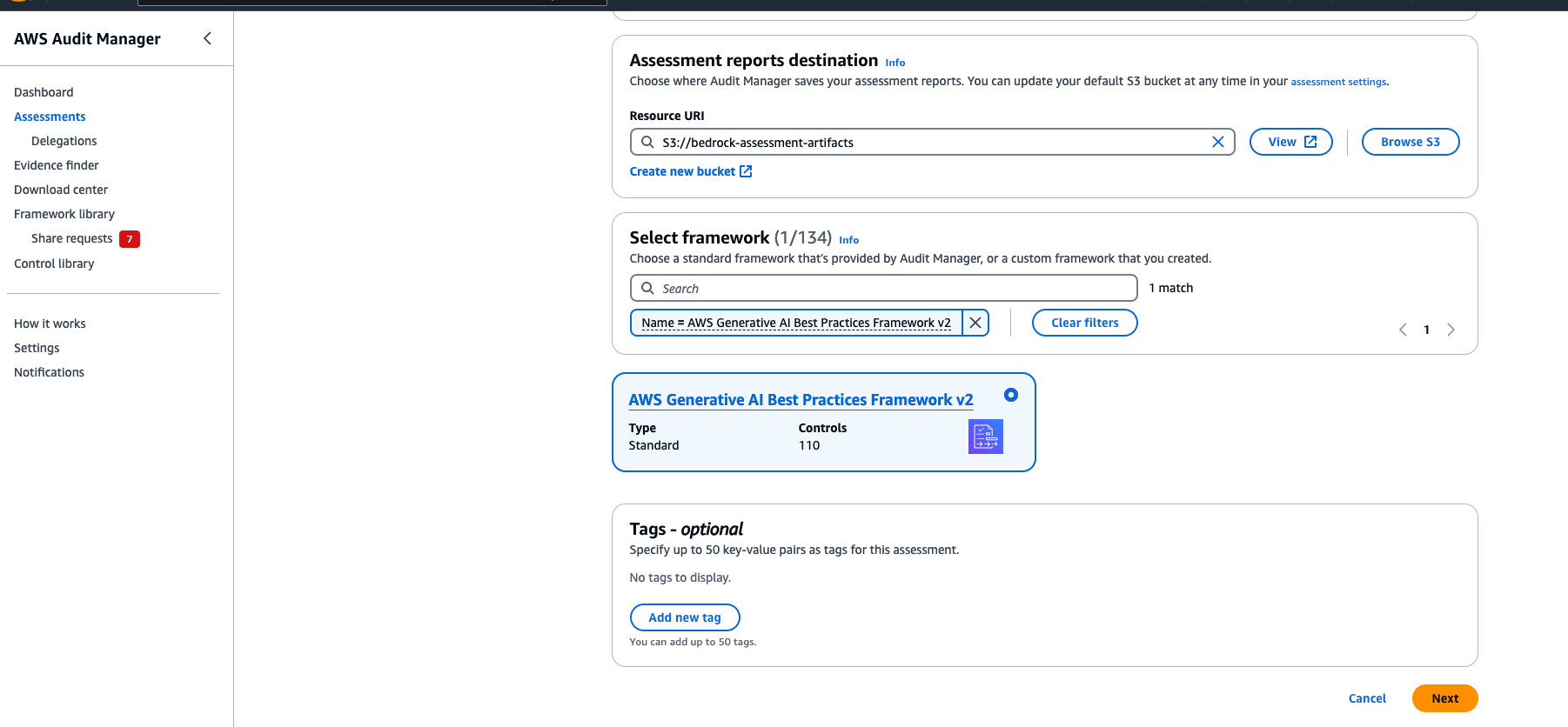1568x727 pixels.
Task: Open Audit Manager Settings
Action: point(37,348)
